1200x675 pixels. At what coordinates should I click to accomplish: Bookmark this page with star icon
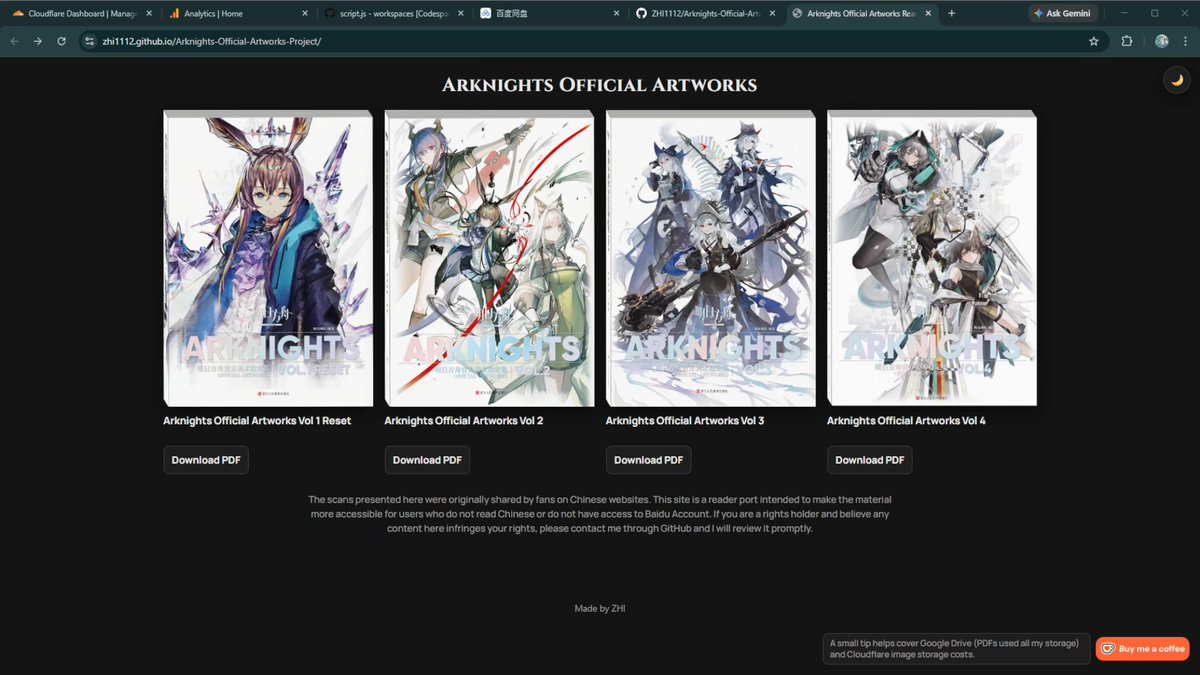(x=1093, y=41)
